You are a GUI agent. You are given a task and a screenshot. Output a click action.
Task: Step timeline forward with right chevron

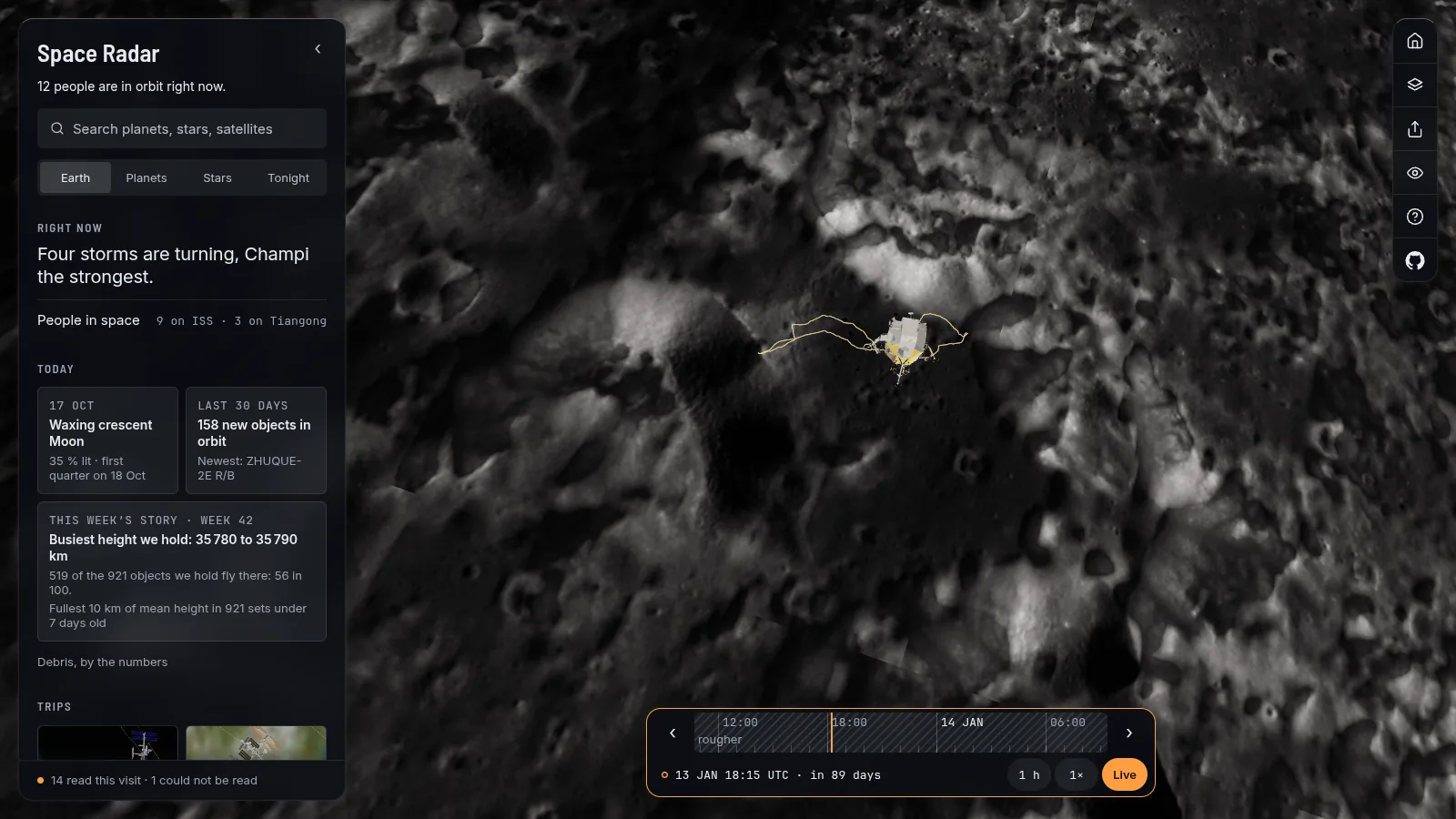[x=1129, y=733]
